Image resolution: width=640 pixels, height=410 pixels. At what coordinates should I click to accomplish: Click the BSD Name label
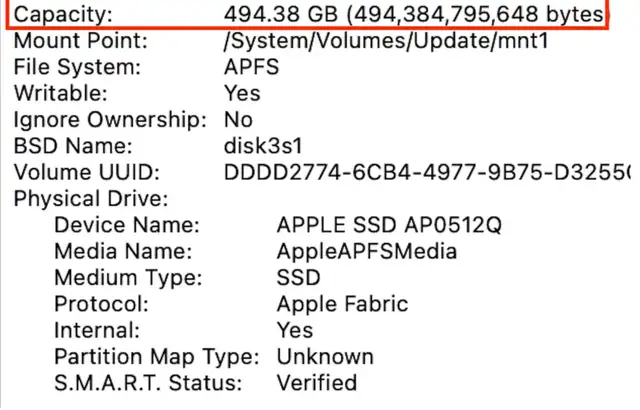[x=73, y=146]
